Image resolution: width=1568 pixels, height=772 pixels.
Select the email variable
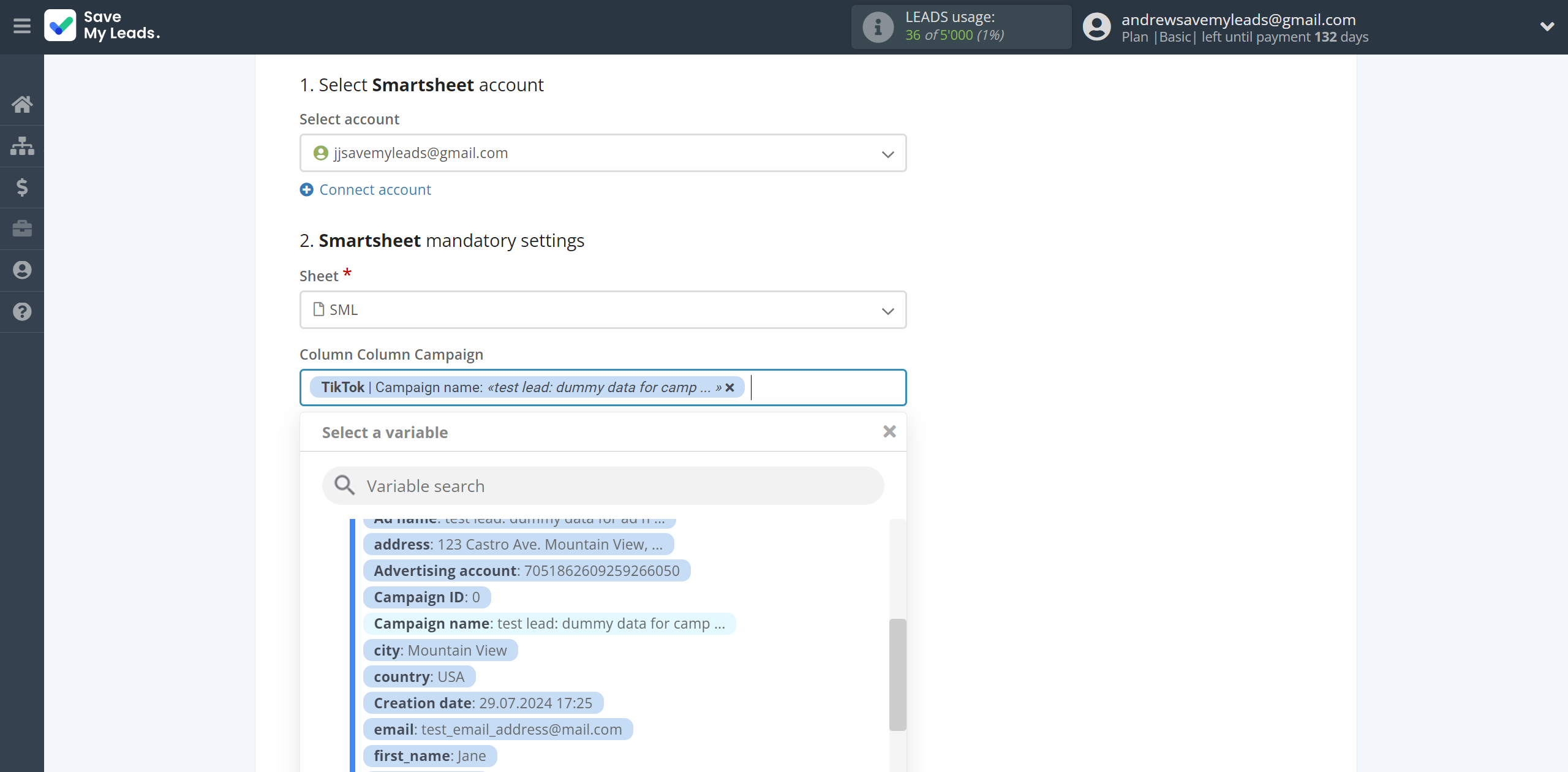point(498,729)
